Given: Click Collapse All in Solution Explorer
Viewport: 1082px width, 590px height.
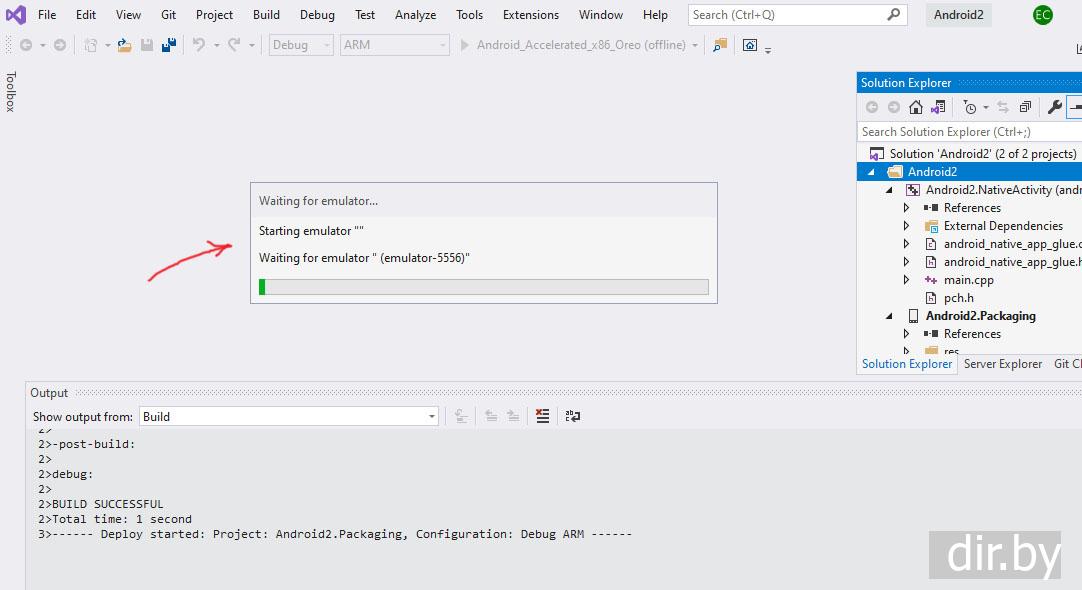Looking at the screenshot, I should [1025, 107].
